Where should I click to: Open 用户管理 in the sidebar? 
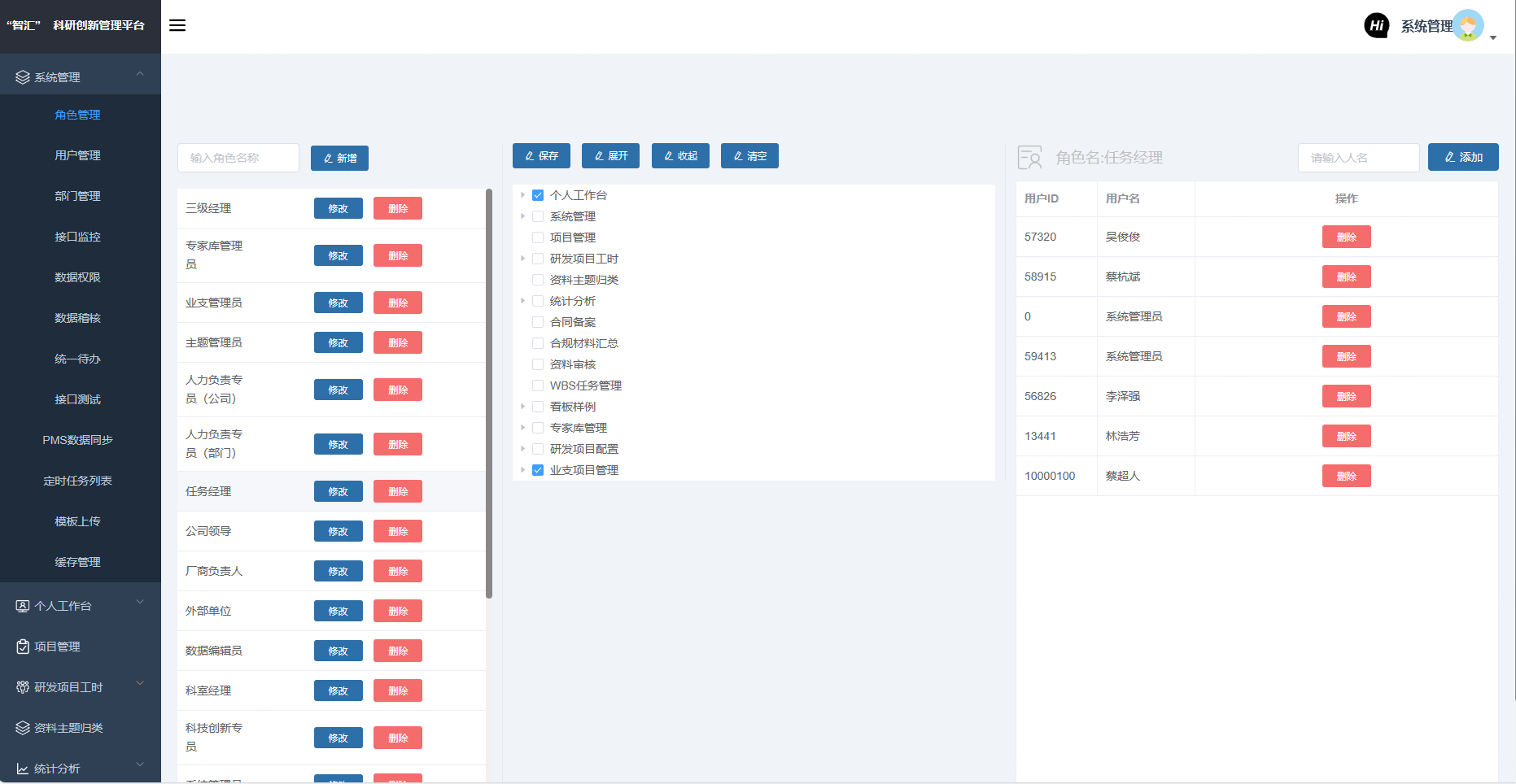(77, 155)
